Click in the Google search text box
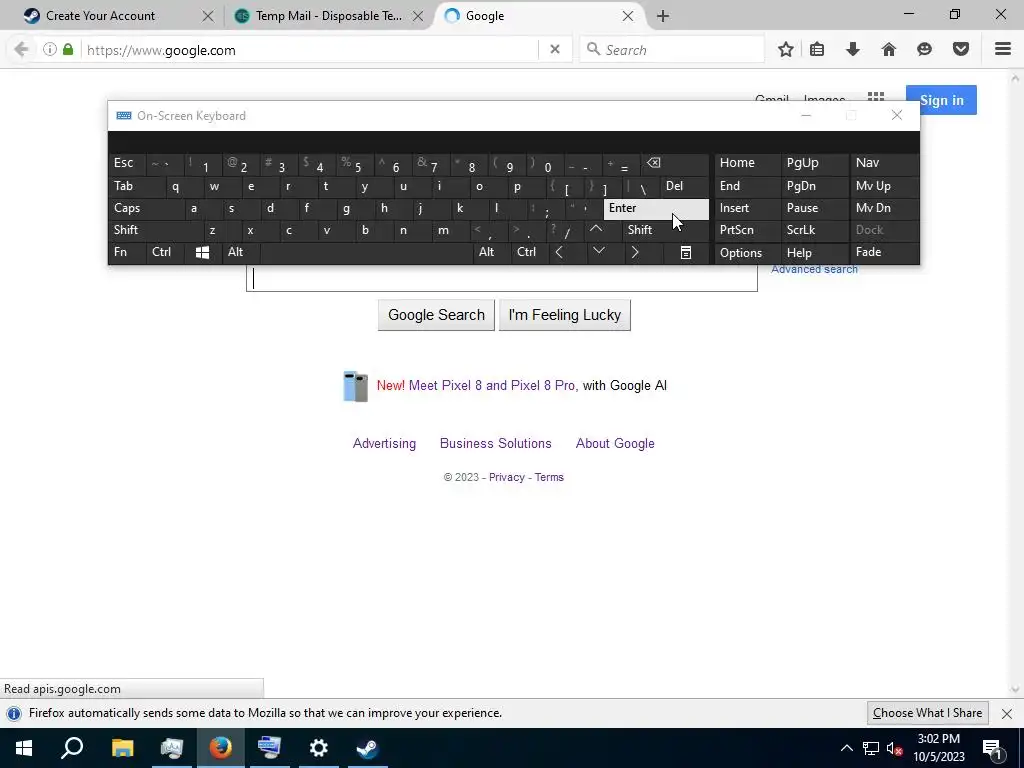This screenshot has height=768, width=1024. [x=502, y=278]
